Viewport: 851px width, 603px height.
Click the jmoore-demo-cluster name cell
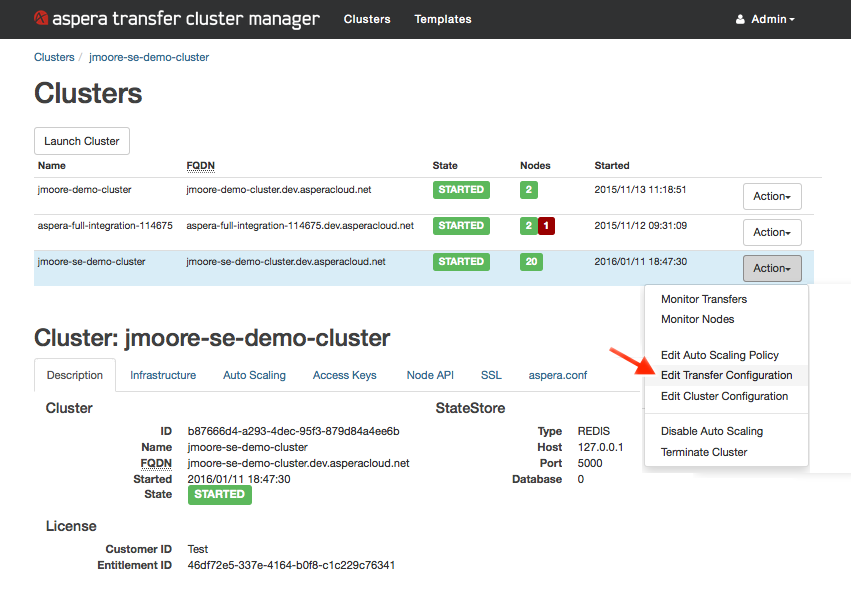[84, 189]
